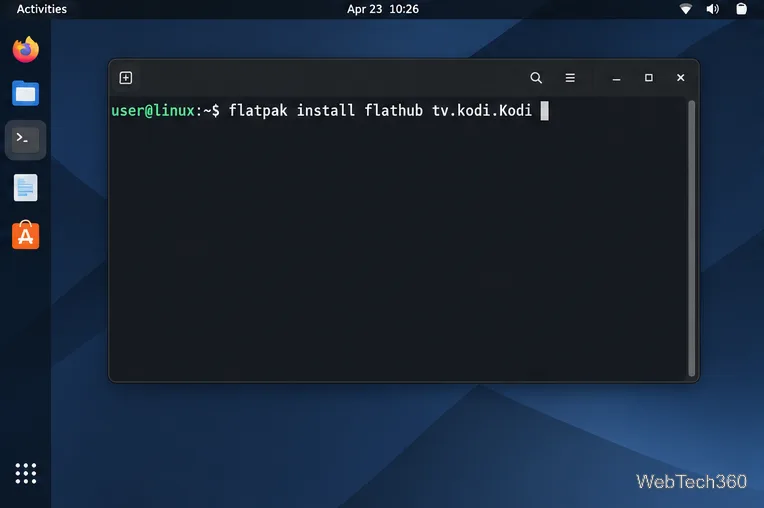Open the Files manager in dock
The width and height of the screenshot is (764, 508).
click(26, 94)
